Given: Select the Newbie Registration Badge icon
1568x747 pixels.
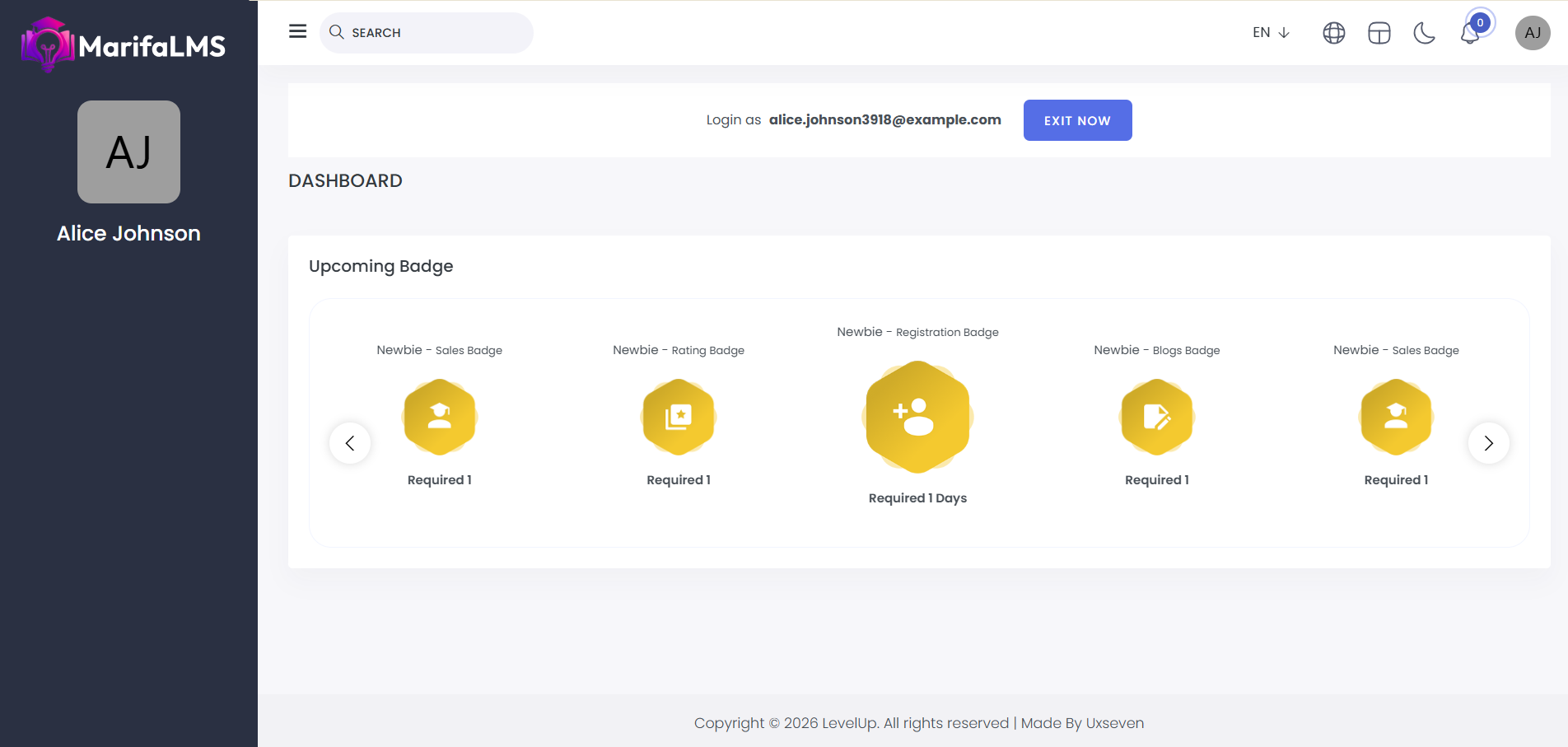Looking at the screenshot, I should tap(917, 417).
